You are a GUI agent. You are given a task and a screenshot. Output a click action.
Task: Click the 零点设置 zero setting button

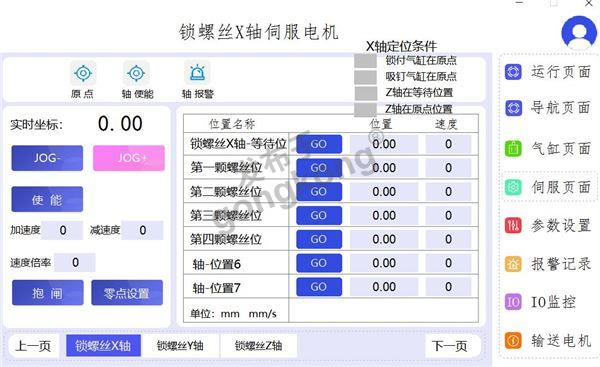[x=127, y=293]
